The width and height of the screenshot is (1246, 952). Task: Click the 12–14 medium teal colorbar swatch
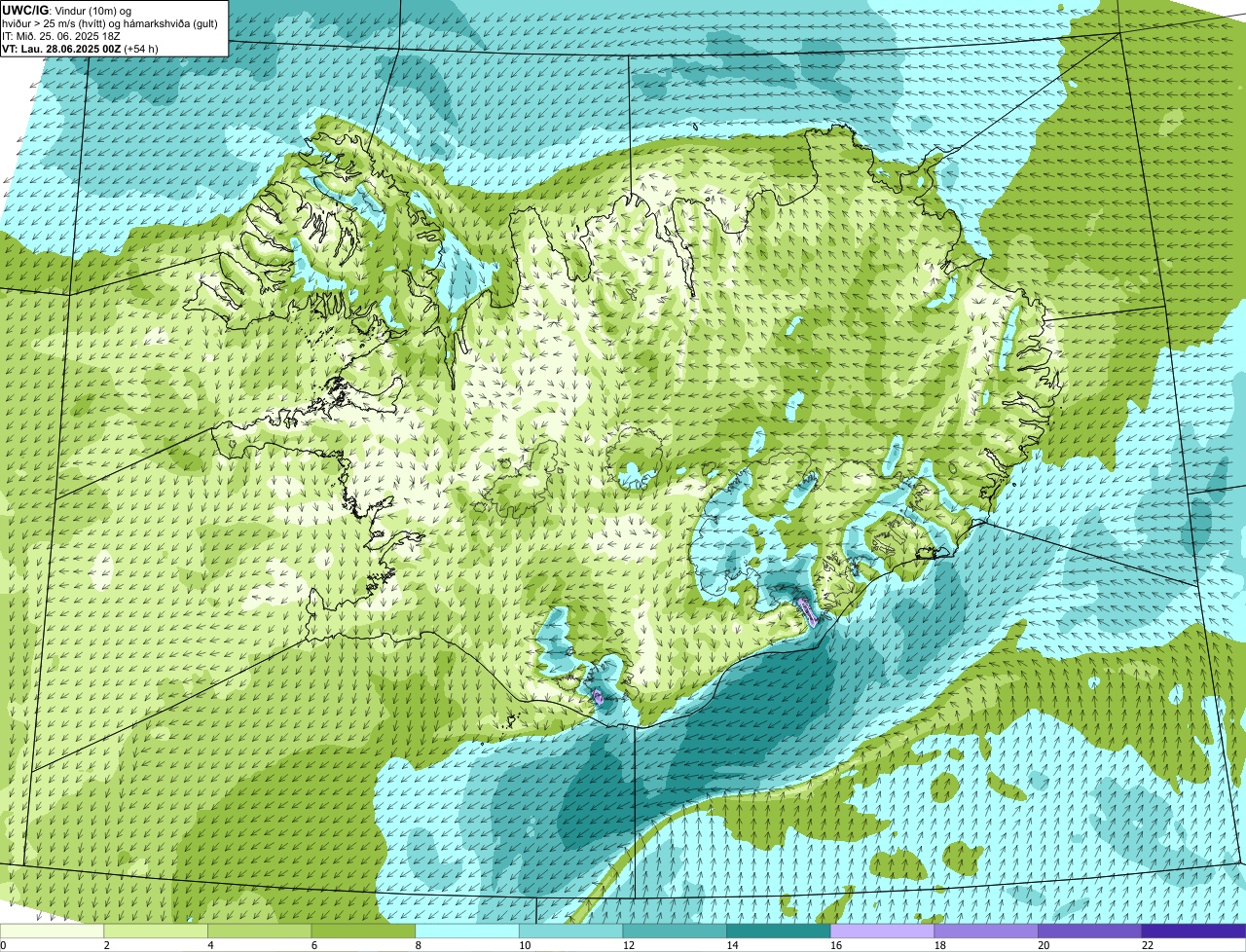[x=675, y=931]
